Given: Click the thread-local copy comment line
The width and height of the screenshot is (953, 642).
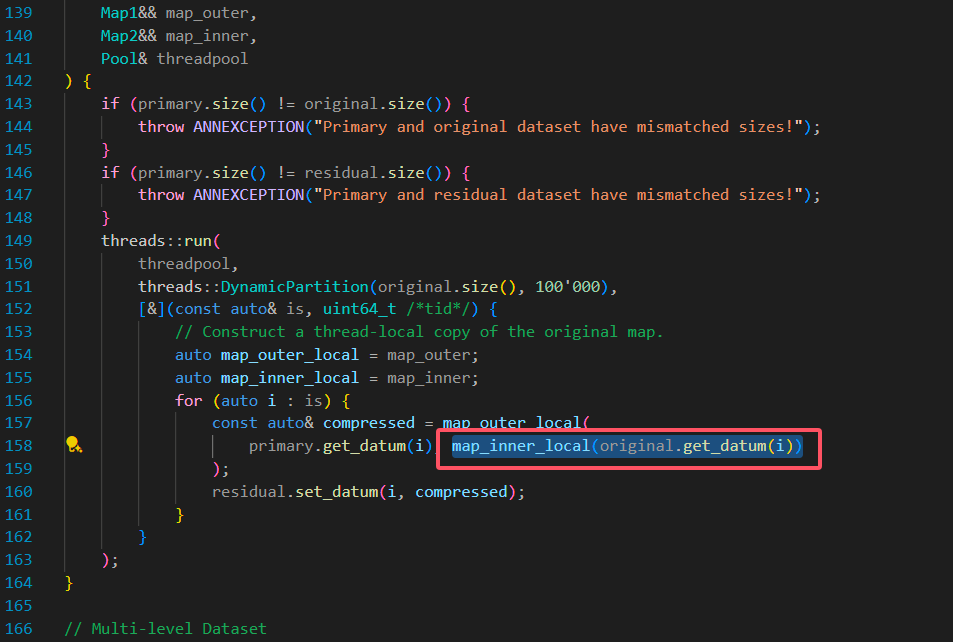Looking at the screenshot, I should click(x=419, y=332).
